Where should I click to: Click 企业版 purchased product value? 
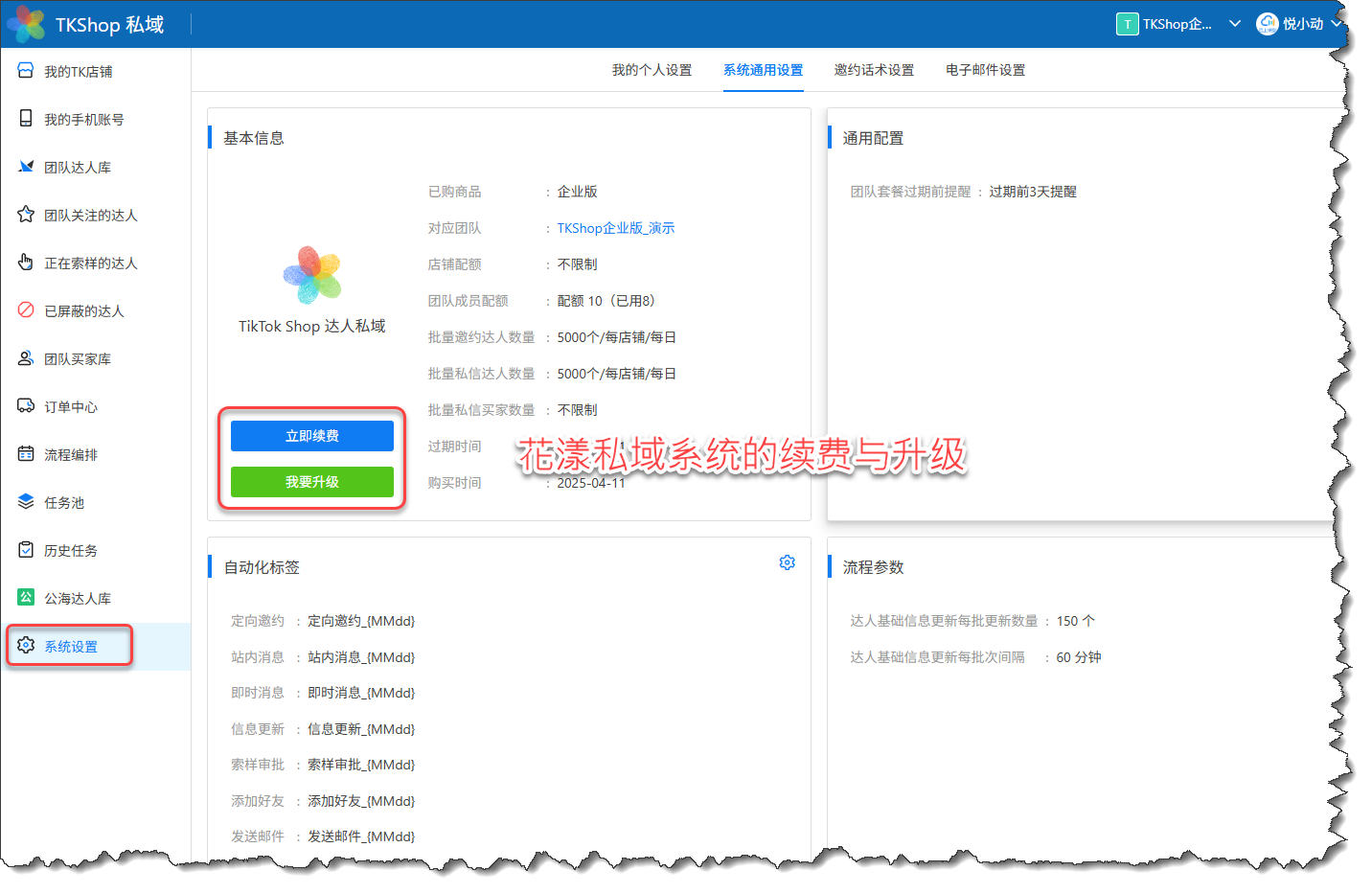coord(577,192)
